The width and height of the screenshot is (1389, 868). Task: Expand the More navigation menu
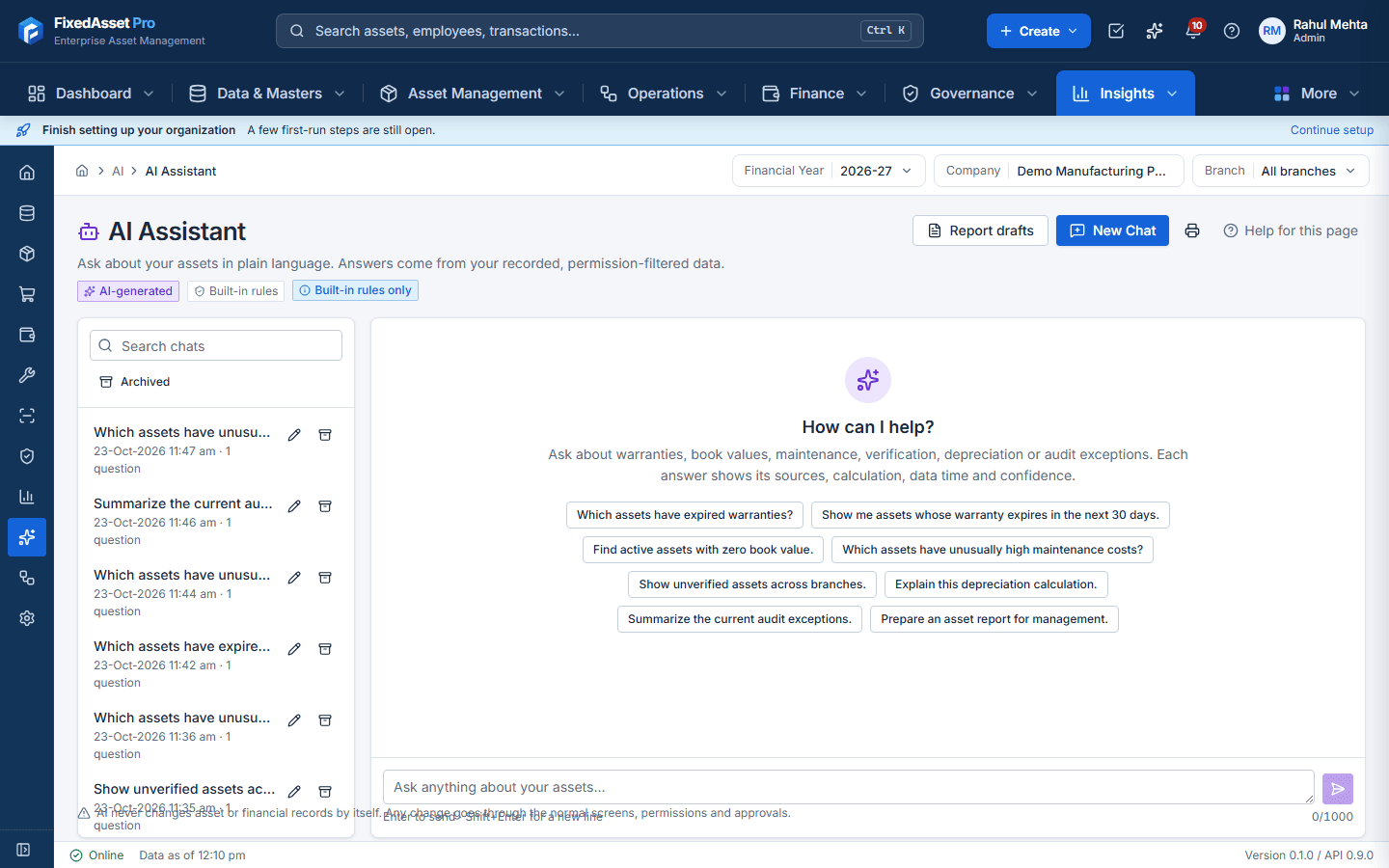point(1317,94)
